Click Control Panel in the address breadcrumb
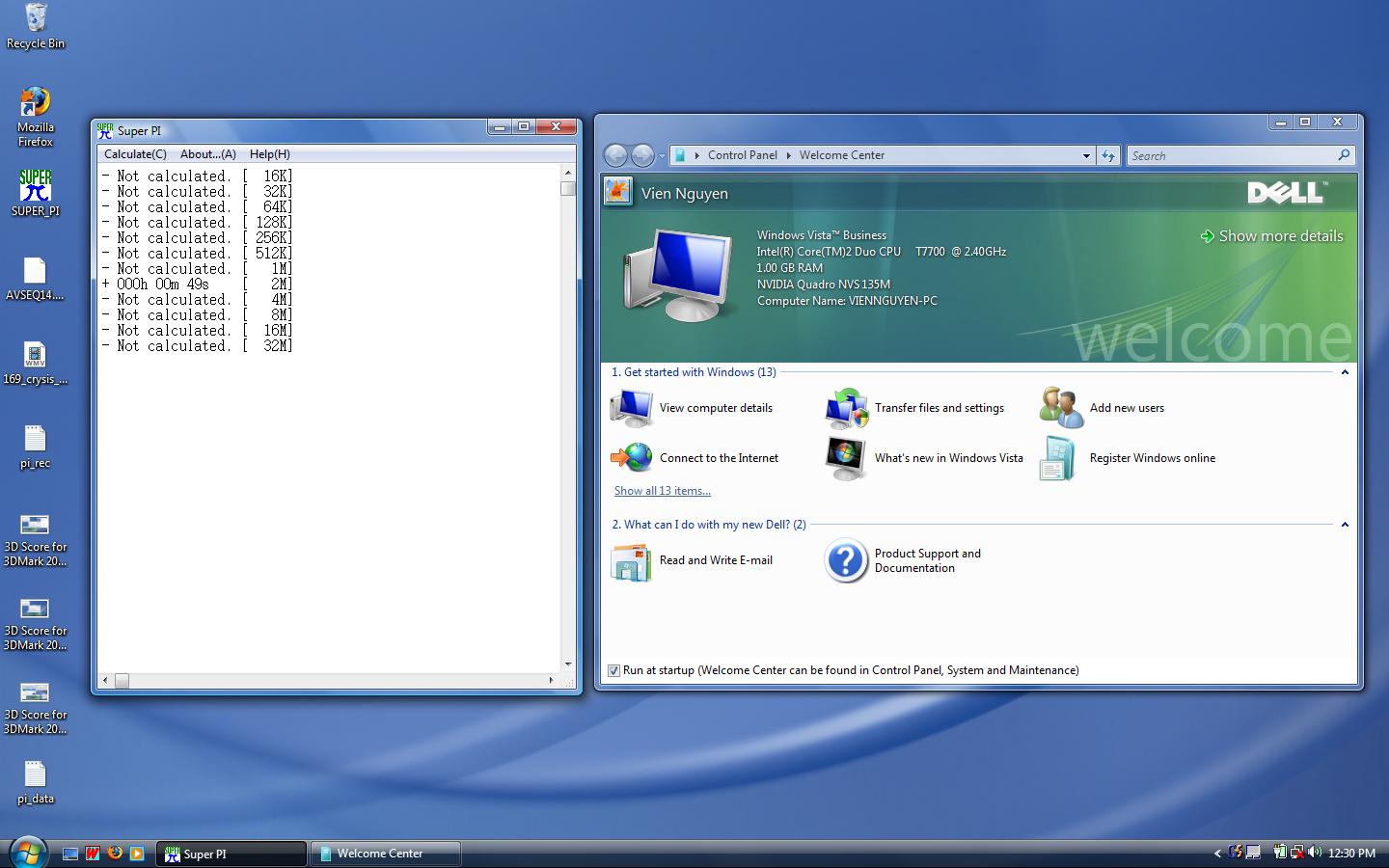The image size is (1389, 868). [x=743, y=155]
